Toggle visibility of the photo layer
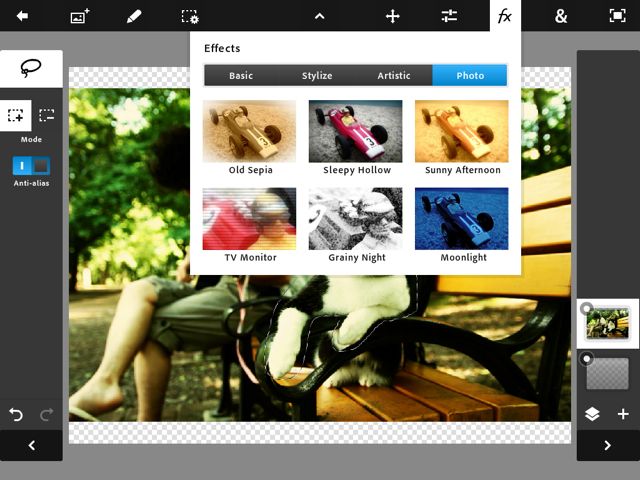The height and width of the screenshot is (480, 640). (x=586, y=308)
